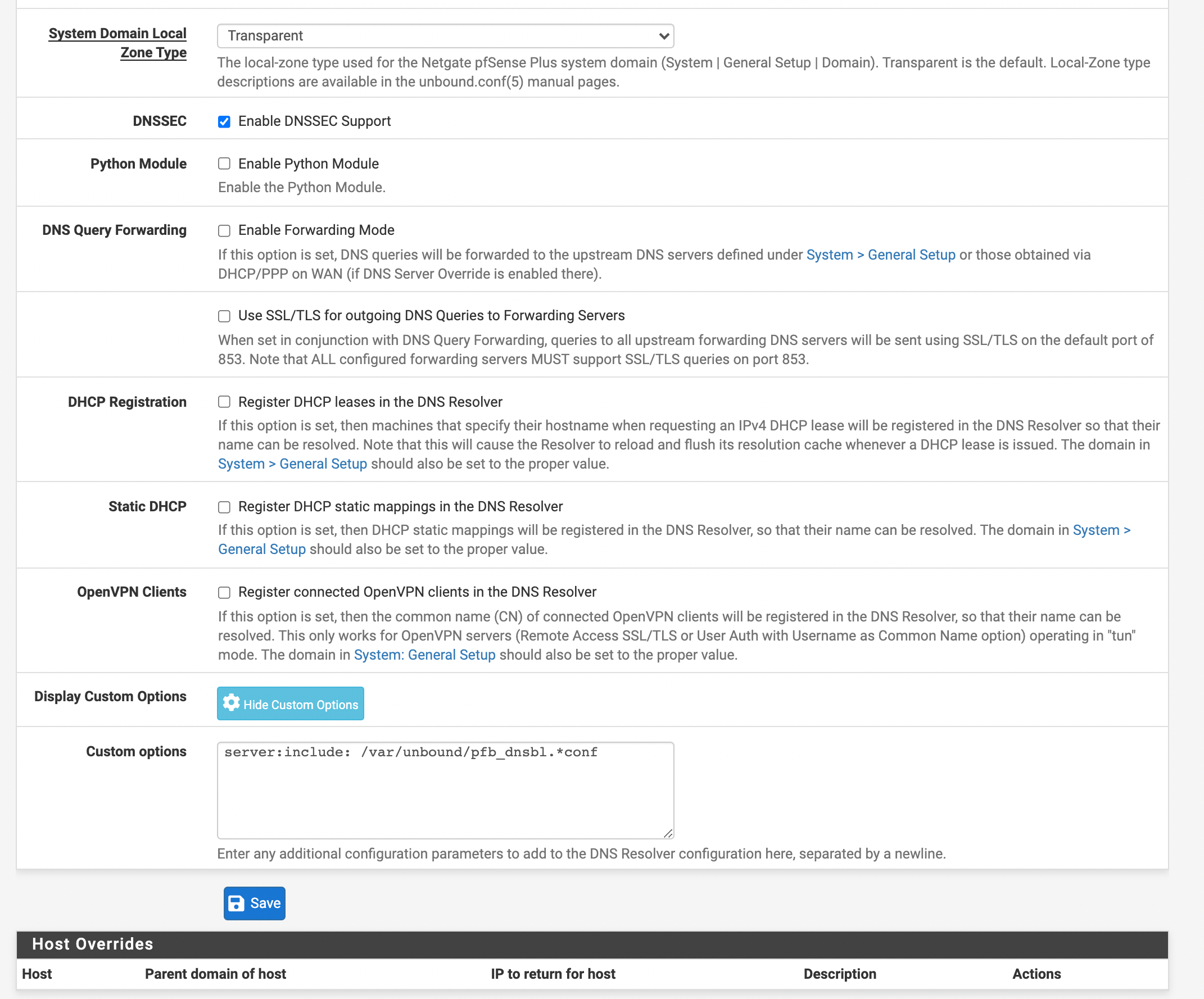Open System > General Setup link under DNS Query Forwarding

(881, 255)
